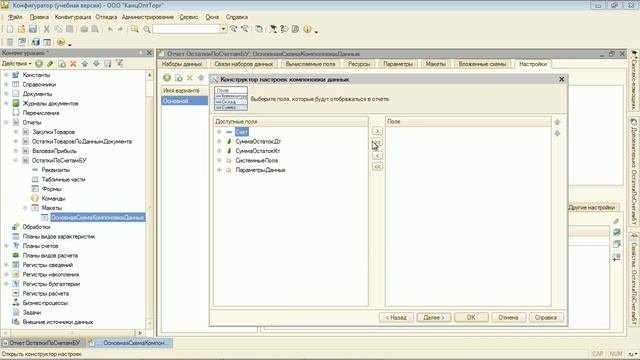Click the Далее > button
The height and width of the screenshot is (360, 640).
pyautogui.click(x=433, y=317)
